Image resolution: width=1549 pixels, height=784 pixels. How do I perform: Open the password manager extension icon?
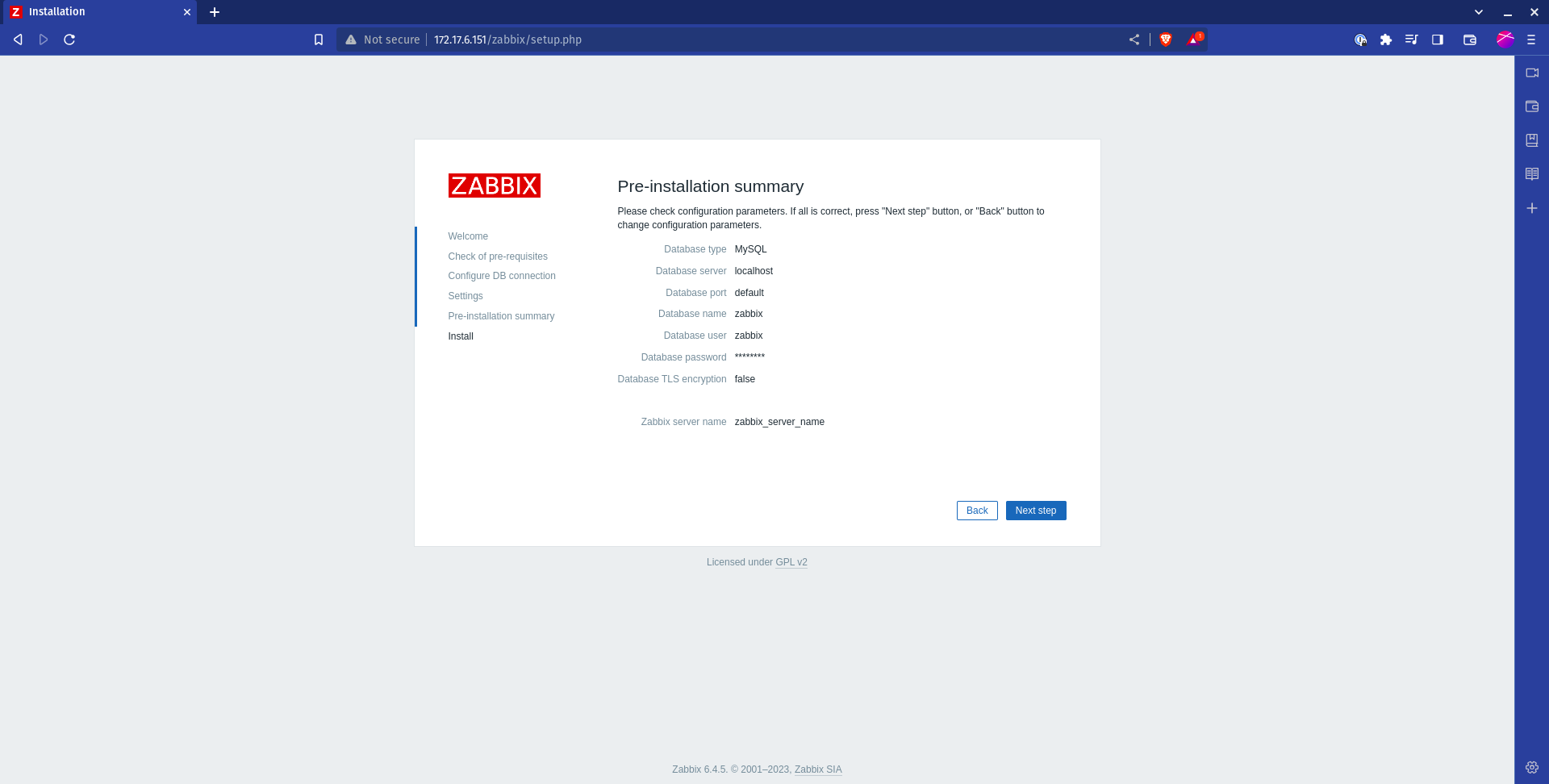tap(1360, 40)
